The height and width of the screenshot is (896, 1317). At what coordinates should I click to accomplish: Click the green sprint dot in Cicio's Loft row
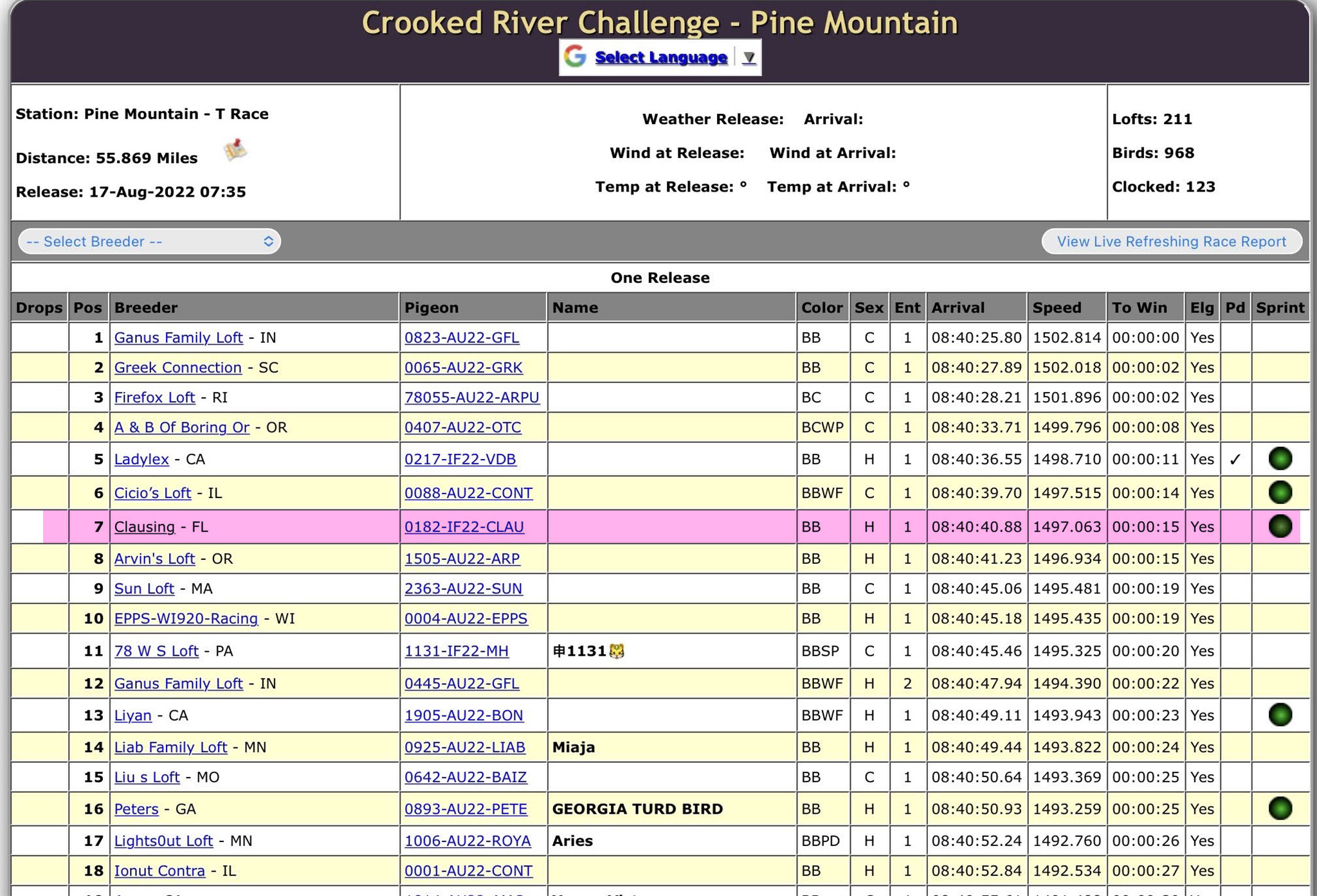pyautogui.click(x=1280, y=492)
